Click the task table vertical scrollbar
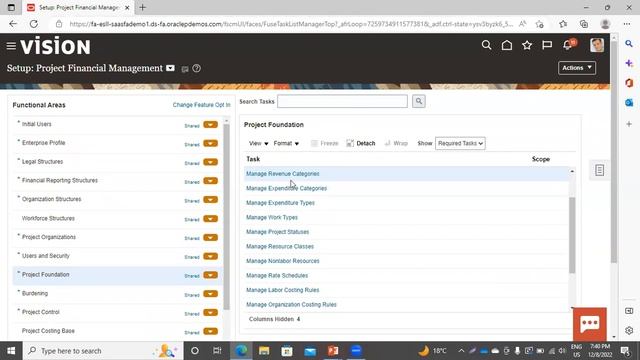This screenshot has width=640, height=360. [572, 235]
